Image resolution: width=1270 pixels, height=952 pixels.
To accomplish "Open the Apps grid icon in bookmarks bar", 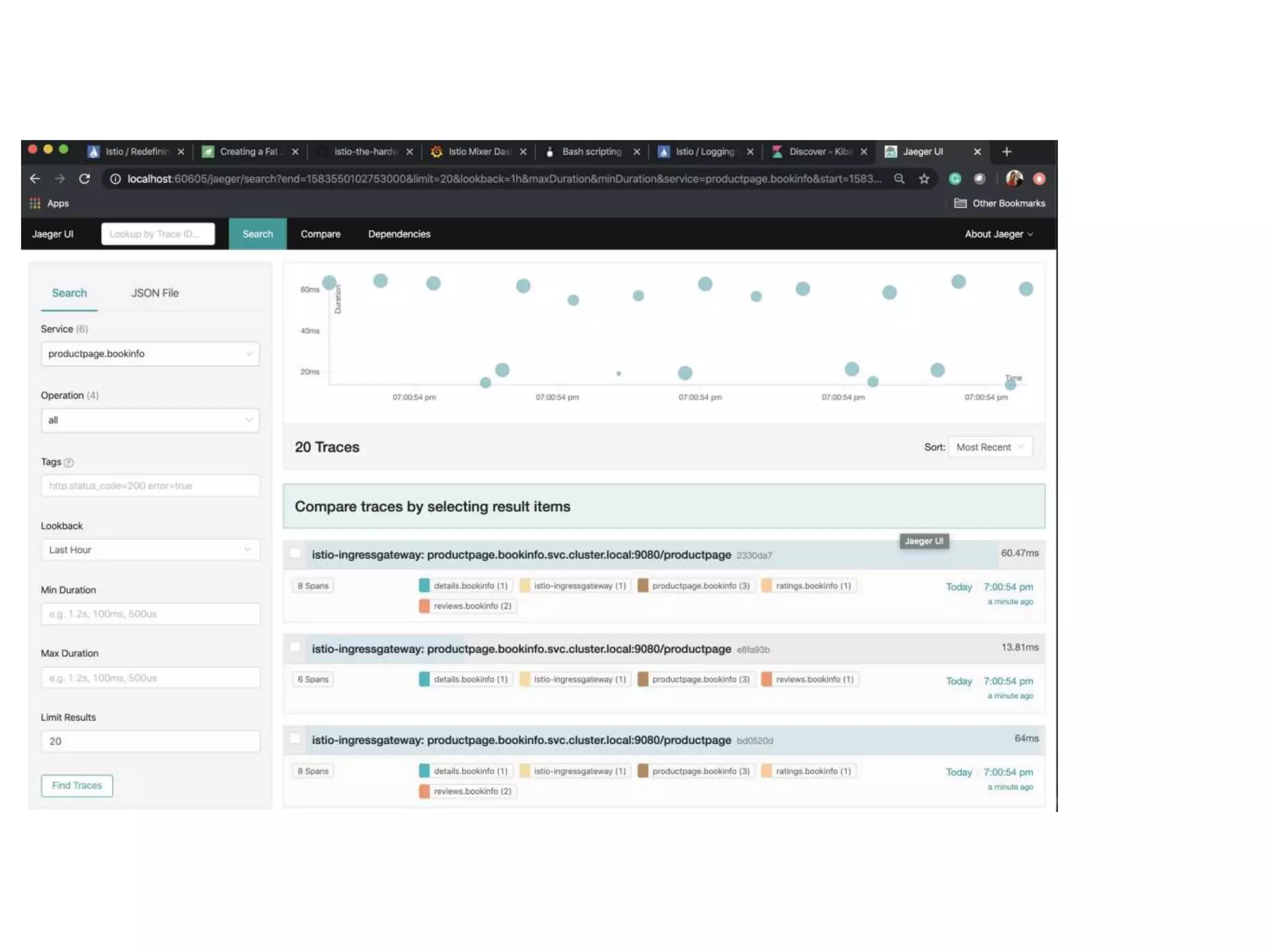I will [x=35, y=203].
